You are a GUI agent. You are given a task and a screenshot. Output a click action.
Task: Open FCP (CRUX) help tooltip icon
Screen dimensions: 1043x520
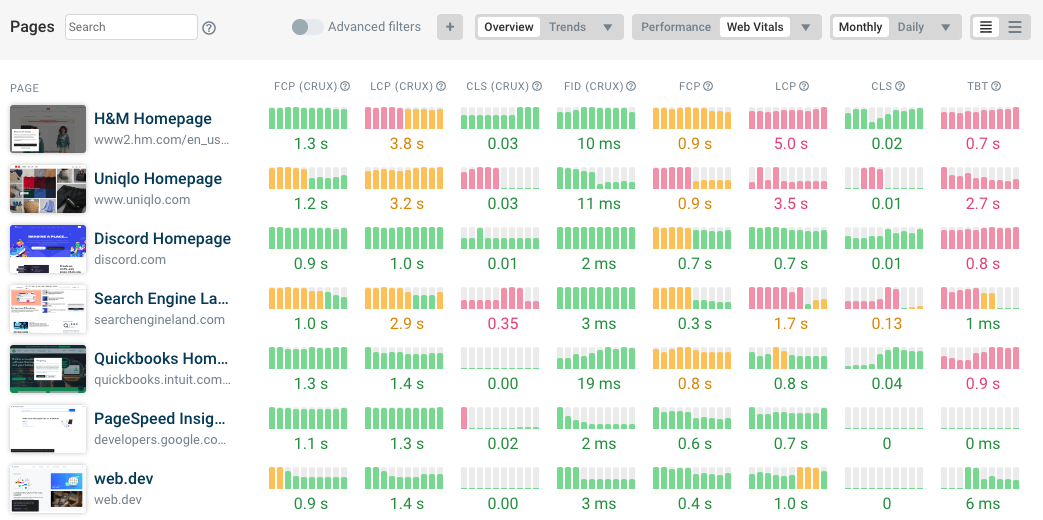(345, 86)
